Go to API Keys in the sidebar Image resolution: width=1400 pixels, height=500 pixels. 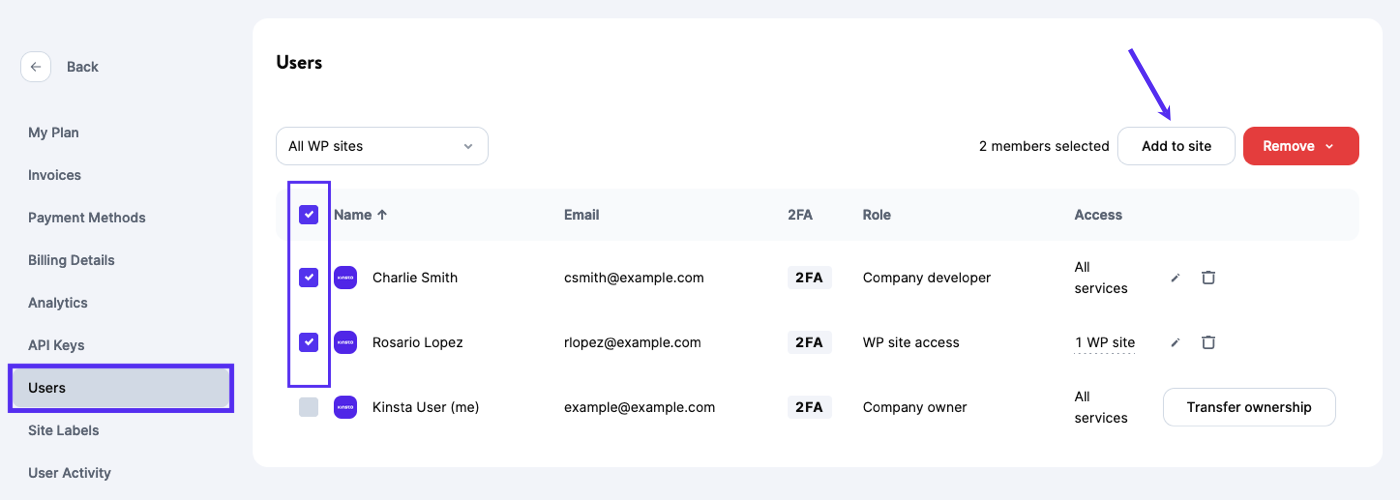tap(56, 345)
